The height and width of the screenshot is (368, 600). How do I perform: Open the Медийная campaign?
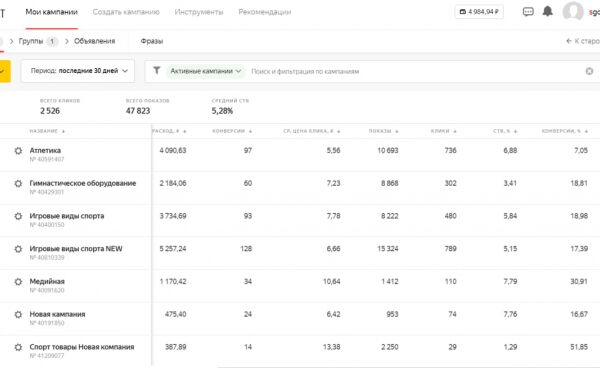point(47,282)
